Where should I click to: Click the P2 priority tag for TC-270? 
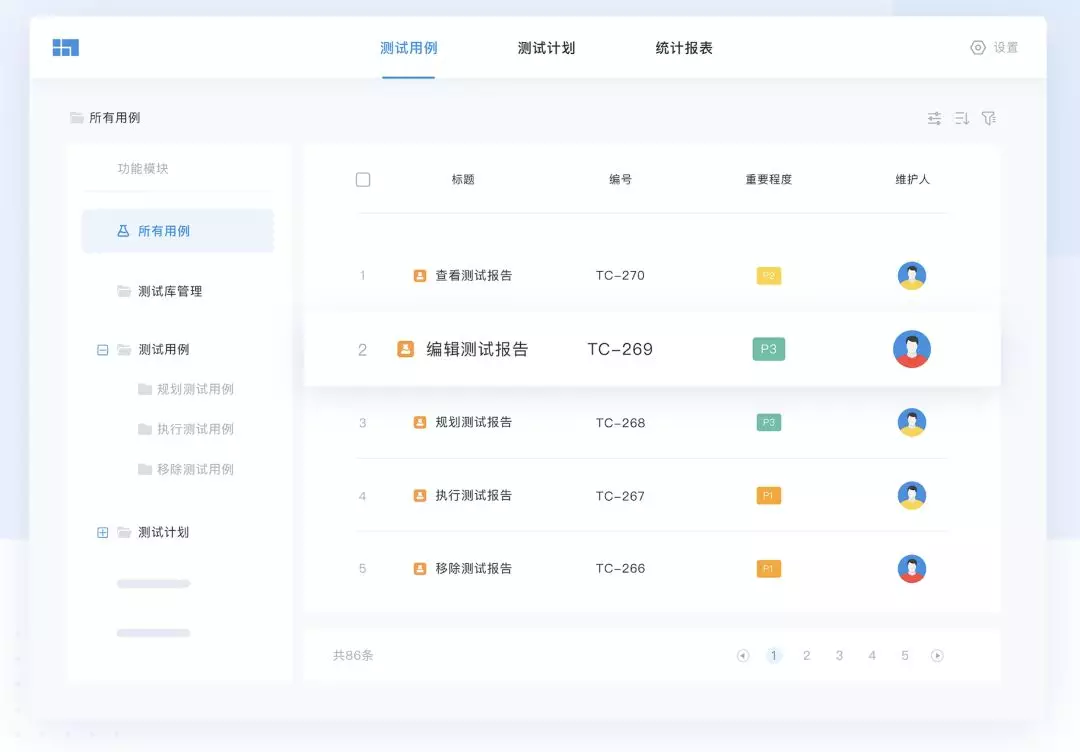point(769,275)
